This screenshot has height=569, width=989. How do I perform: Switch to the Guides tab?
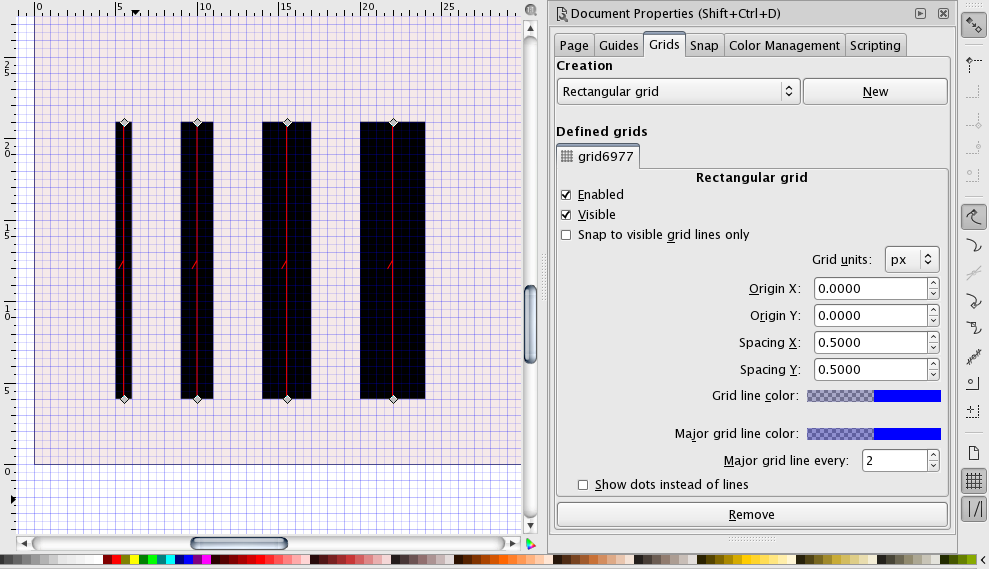(x=618, y=45)
